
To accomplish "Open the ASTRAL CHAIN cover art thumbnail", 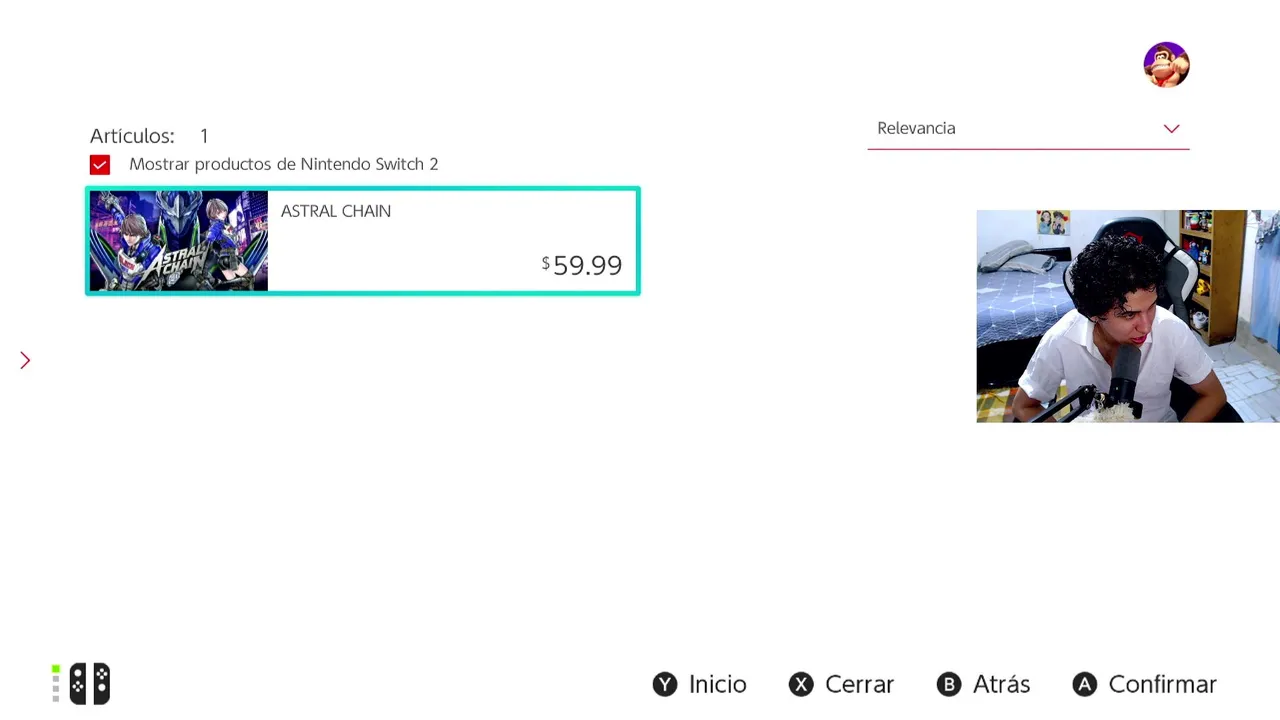I will point(179,241).
